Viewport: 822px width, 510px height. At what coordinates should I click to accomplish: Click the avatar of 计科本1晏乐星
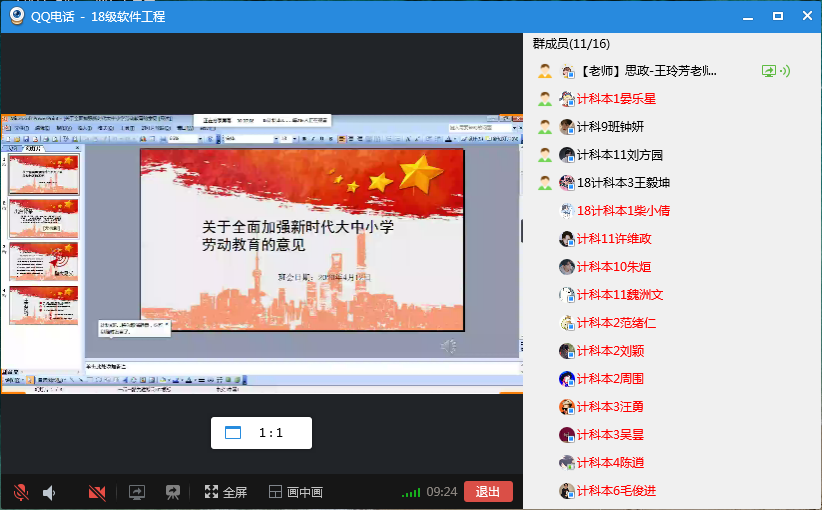567,99
